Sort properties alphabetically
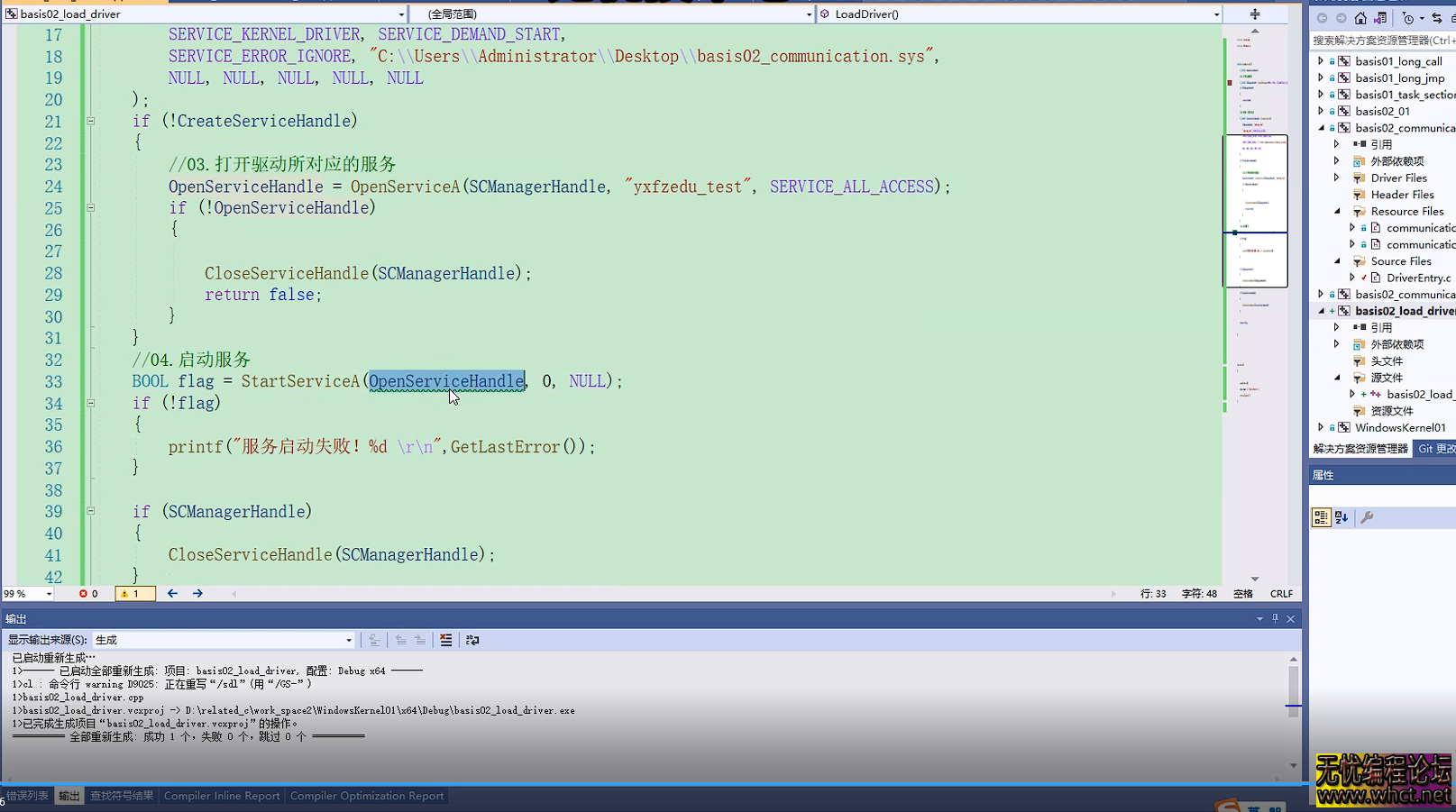 click(1342, 517)
